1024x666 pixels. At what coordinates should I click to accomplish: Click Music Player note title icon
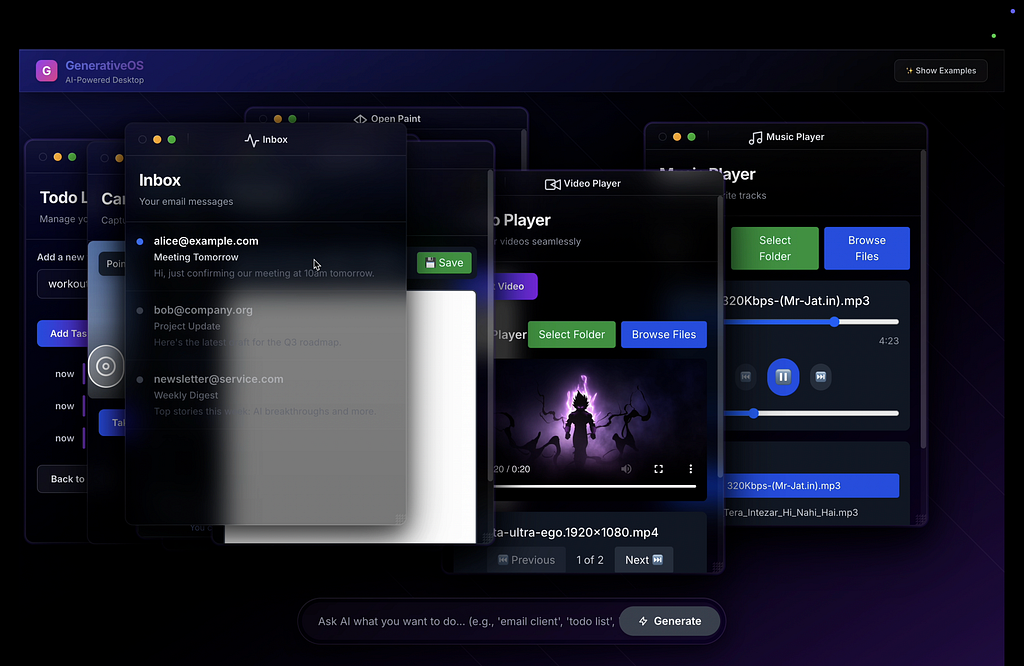(756, 137)
